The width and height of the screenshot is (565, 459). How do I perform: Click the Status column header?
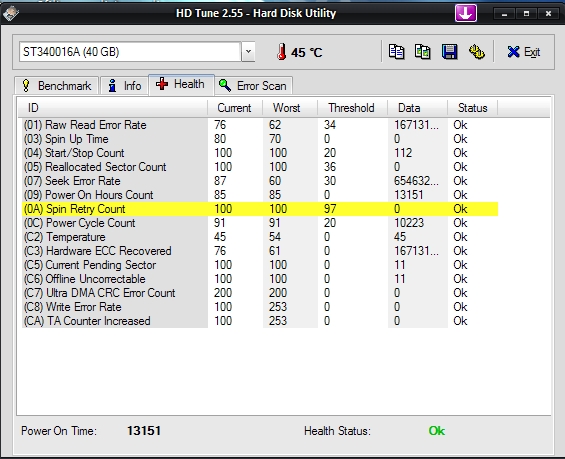472,108
